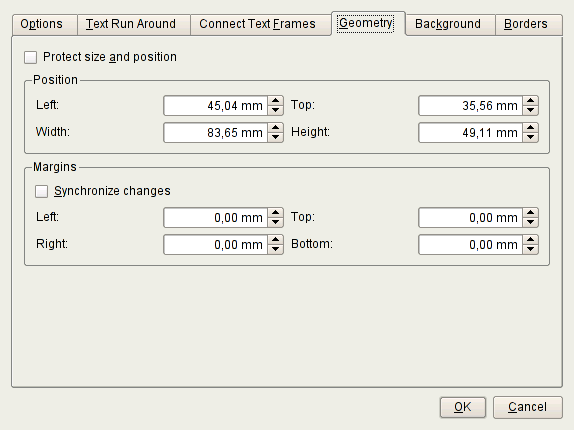Increase the Position Left value using up arrow
574x430 pixels.
275,101
